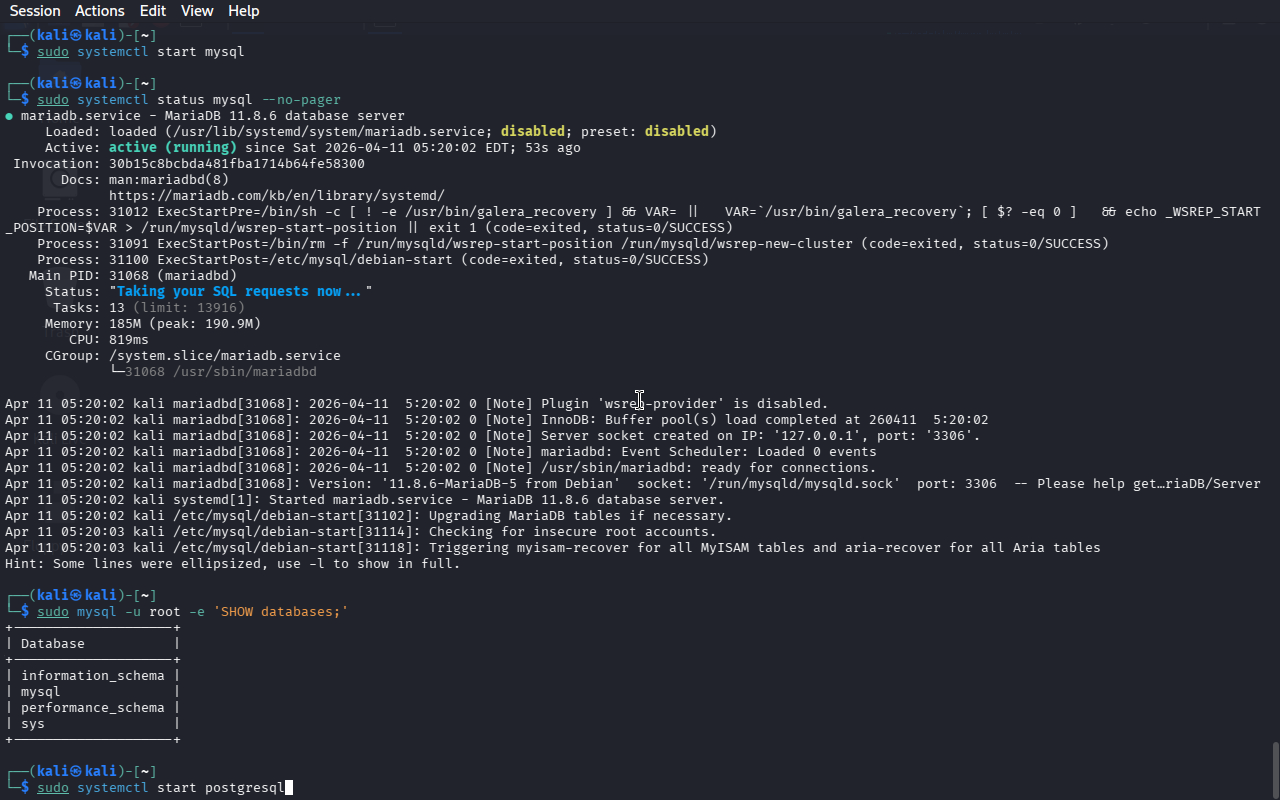
Task: Select the sys database row
Action: tap(33, 724)
